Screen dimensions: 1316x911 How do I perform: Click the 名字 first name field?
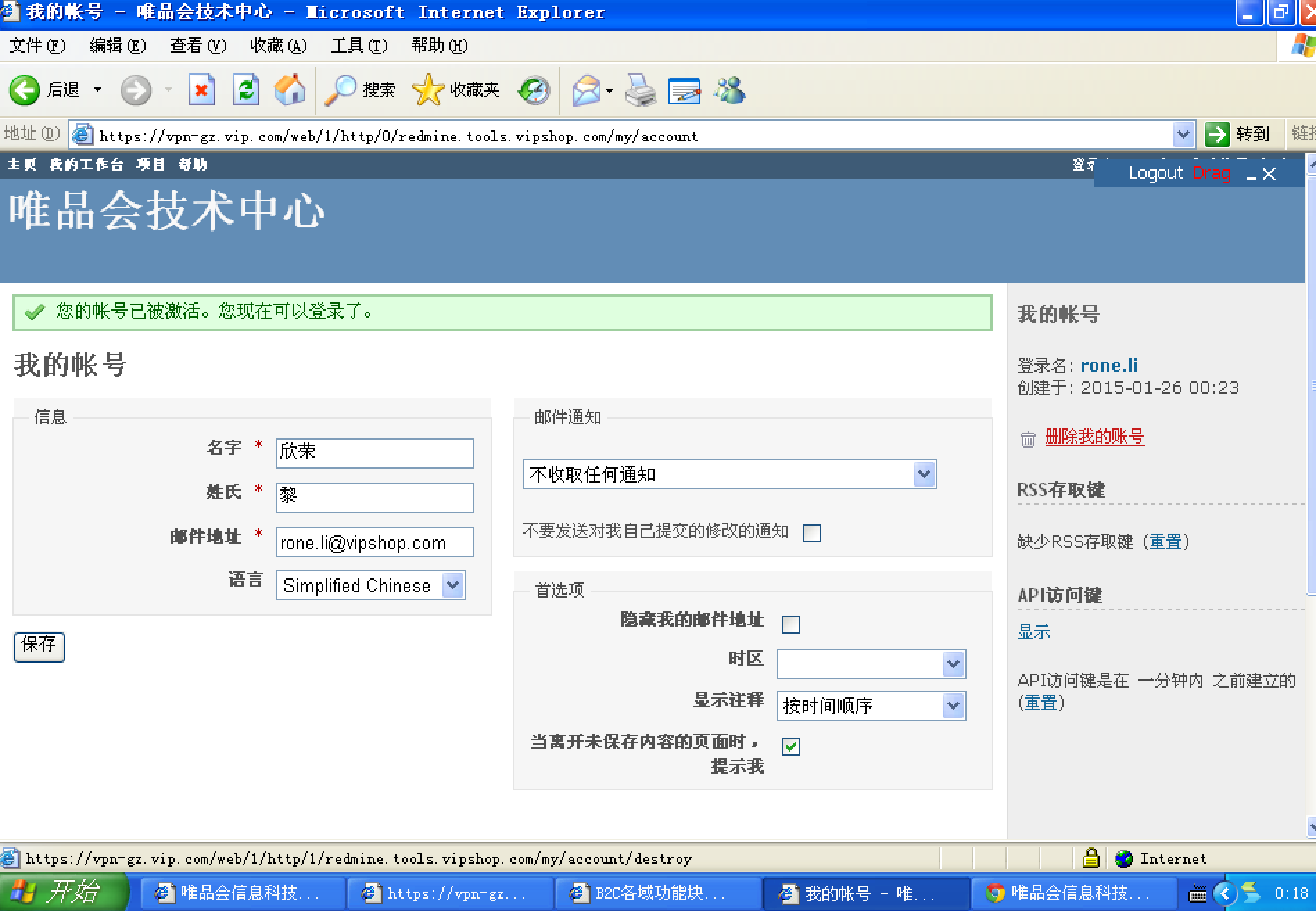coord(374,453)
